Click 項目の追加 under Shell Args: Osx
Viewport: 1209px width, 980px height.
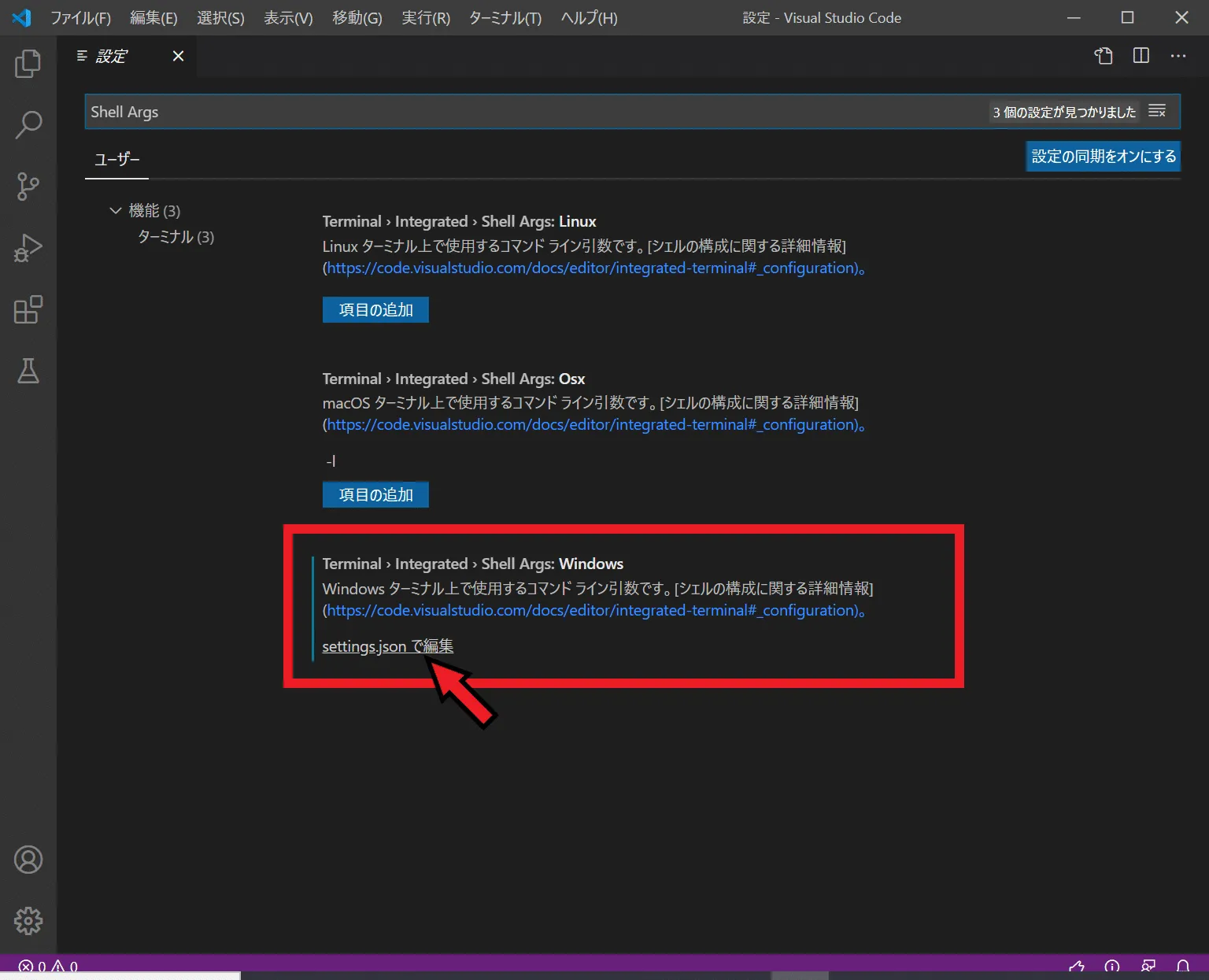(375, 494)
